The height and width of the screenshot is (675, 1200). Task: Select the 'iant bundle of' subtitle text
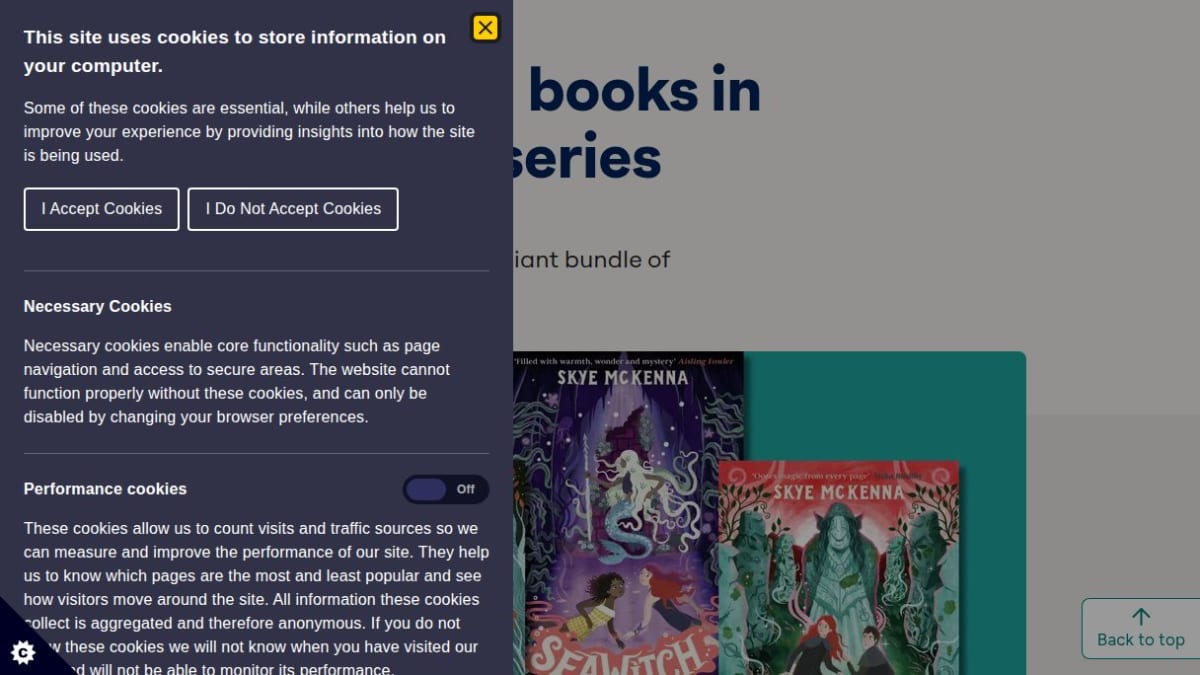592,260
